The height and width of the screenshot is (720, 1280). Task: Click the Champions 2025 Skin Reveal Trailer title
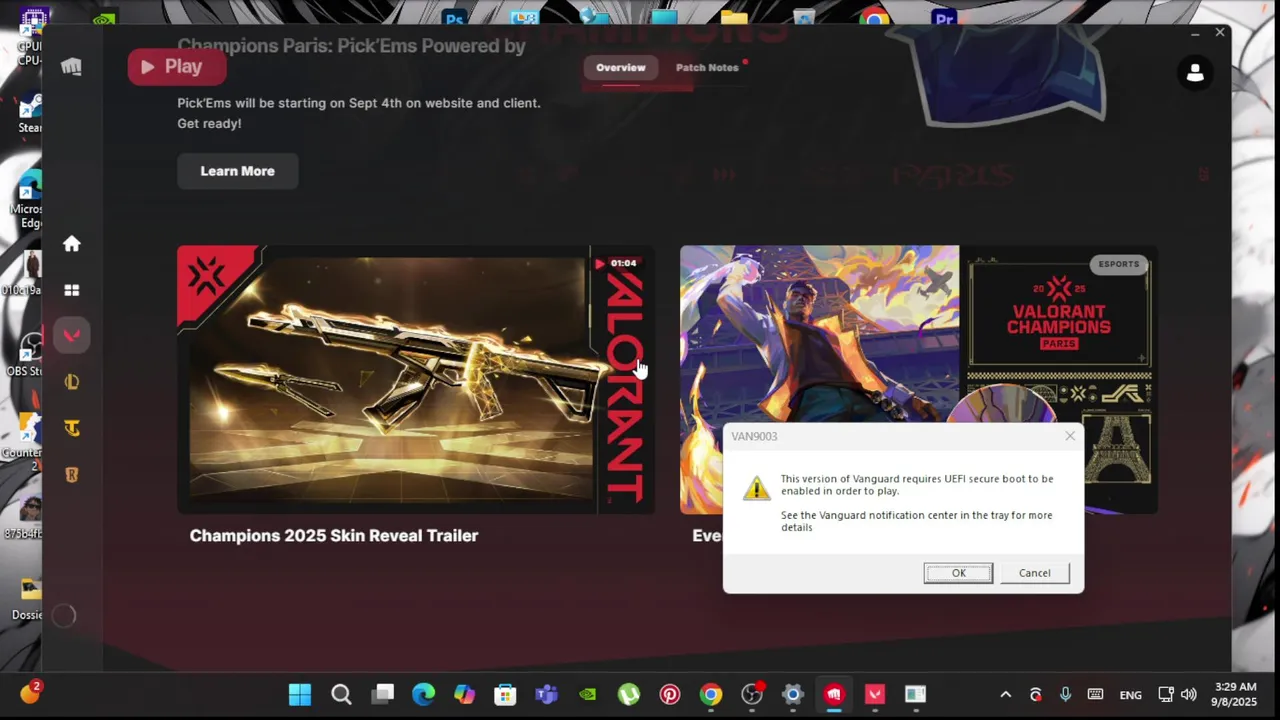point(334,536)
